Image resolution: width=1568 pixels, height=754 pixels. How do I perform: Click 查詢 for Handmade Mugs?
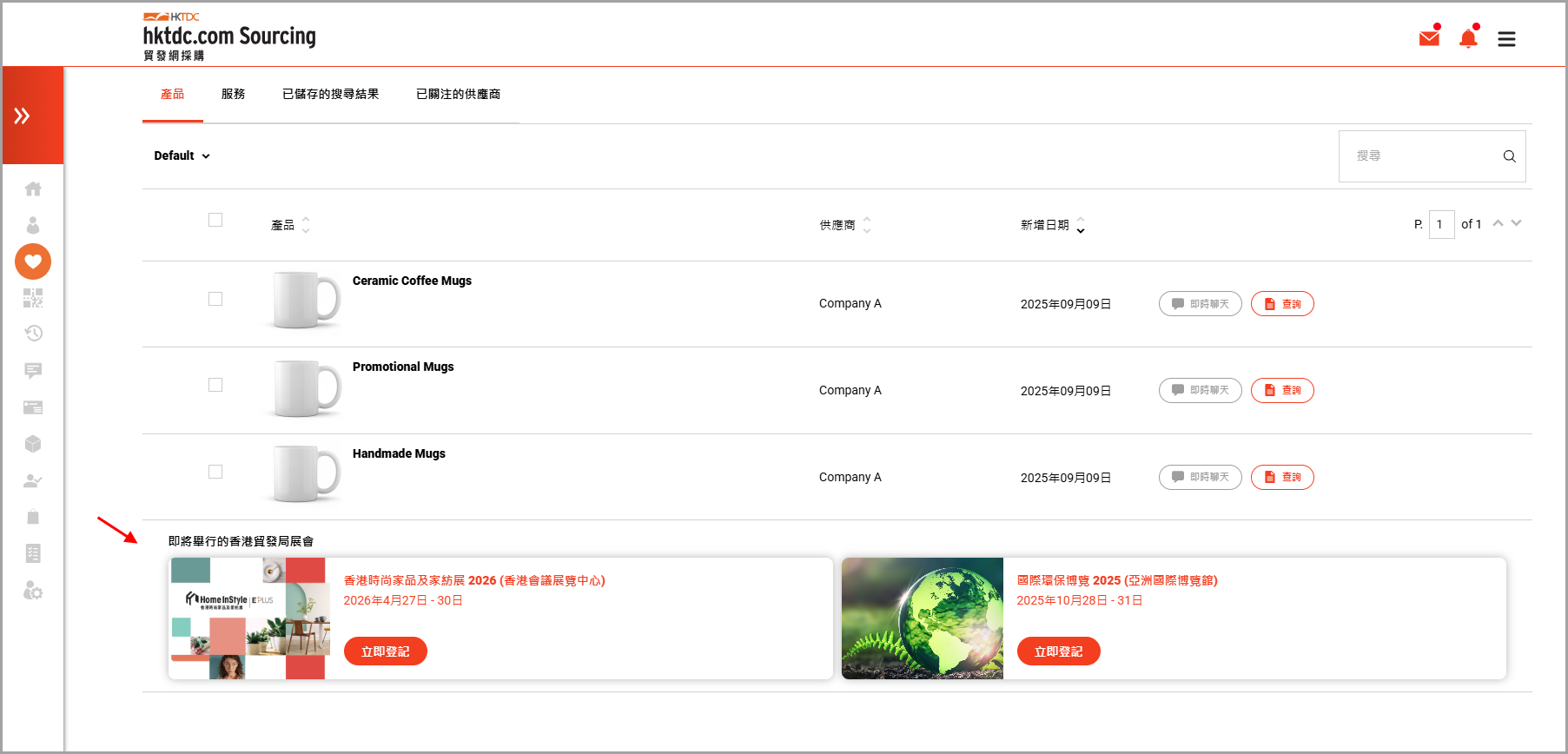[x=1282, y=477]
